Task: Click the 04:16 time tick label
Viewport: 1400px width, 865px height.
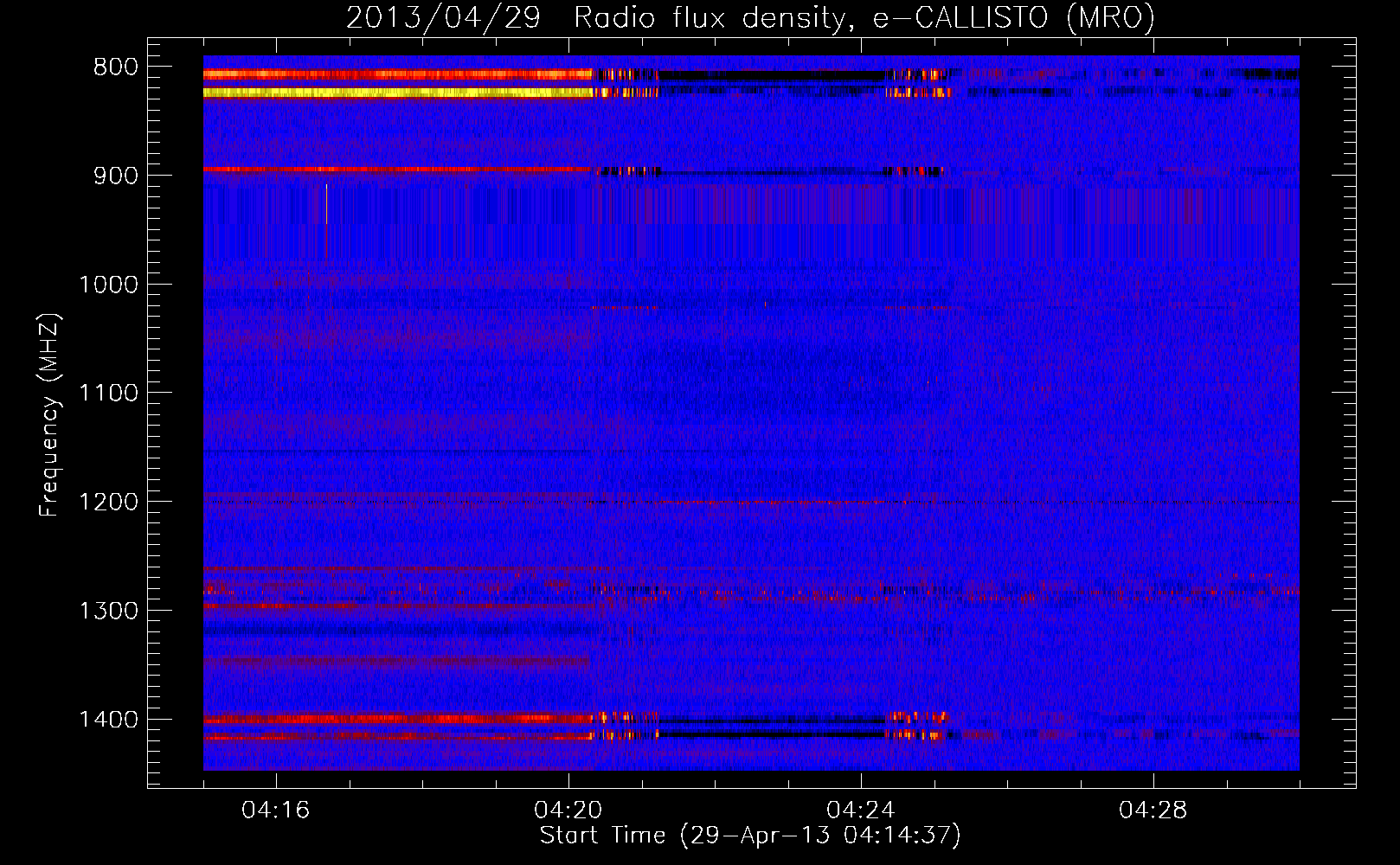Action: (276, 810)
